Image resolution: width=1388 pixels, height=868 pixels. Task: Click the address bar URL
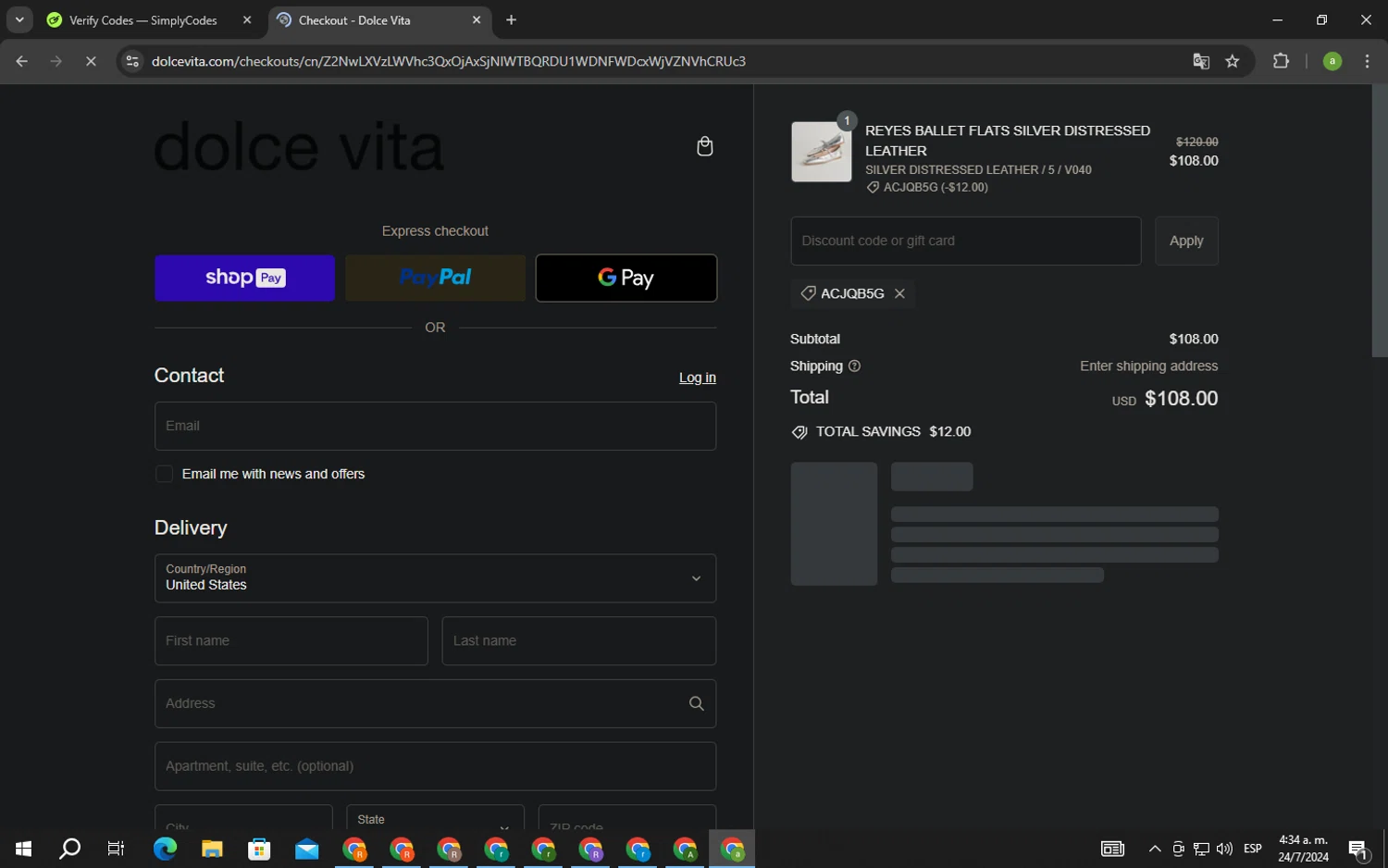(x=449, y=61)
